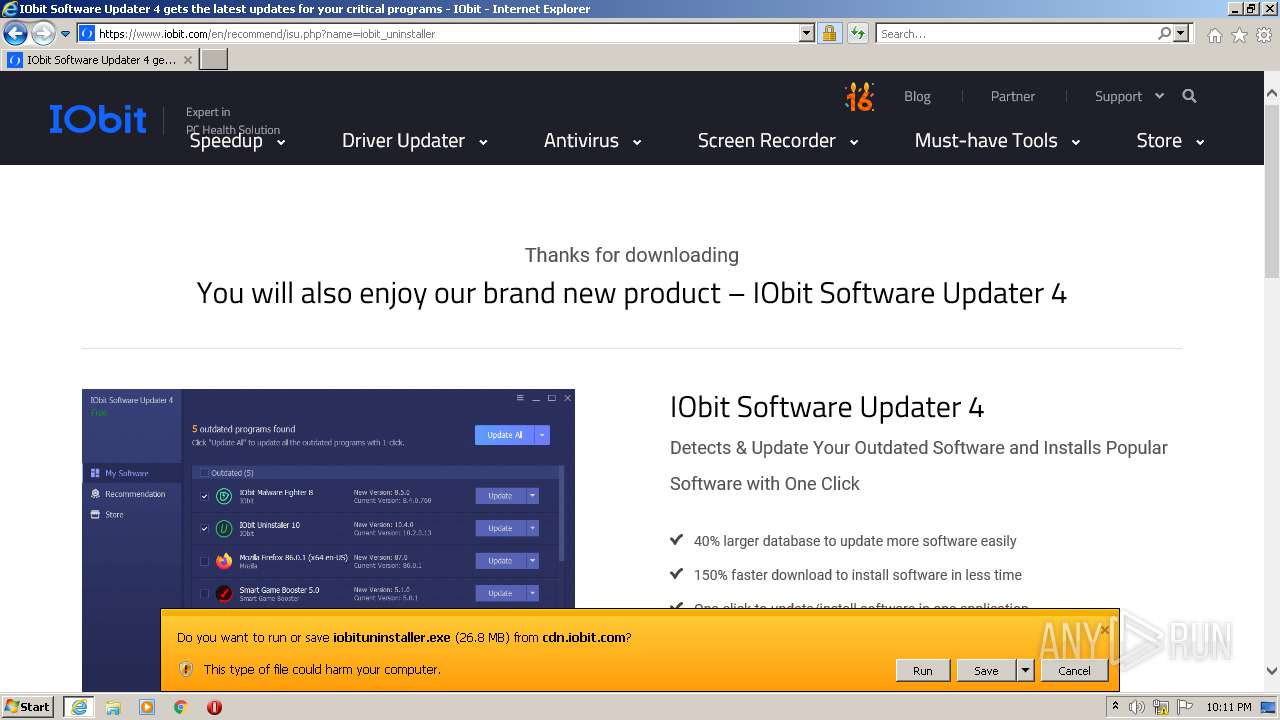
Task: Click the 'IObit Software Updater 4' heading
Action: [x=827, y=407]
